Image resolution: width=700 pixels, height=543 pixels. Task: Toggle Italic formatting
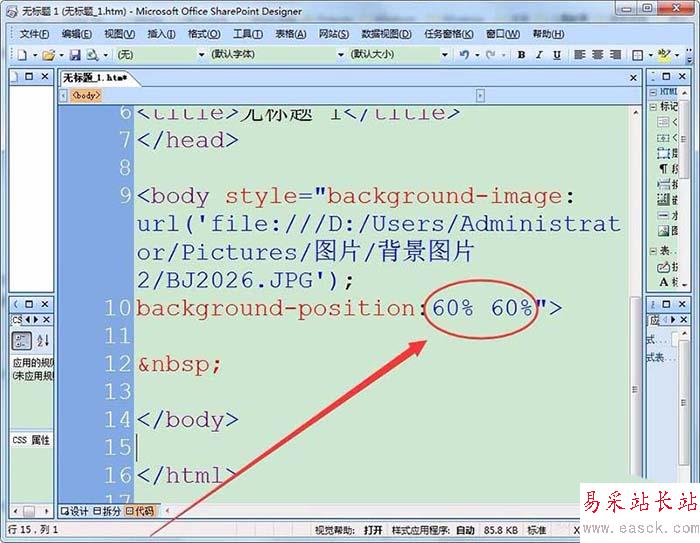pos(539,55)
